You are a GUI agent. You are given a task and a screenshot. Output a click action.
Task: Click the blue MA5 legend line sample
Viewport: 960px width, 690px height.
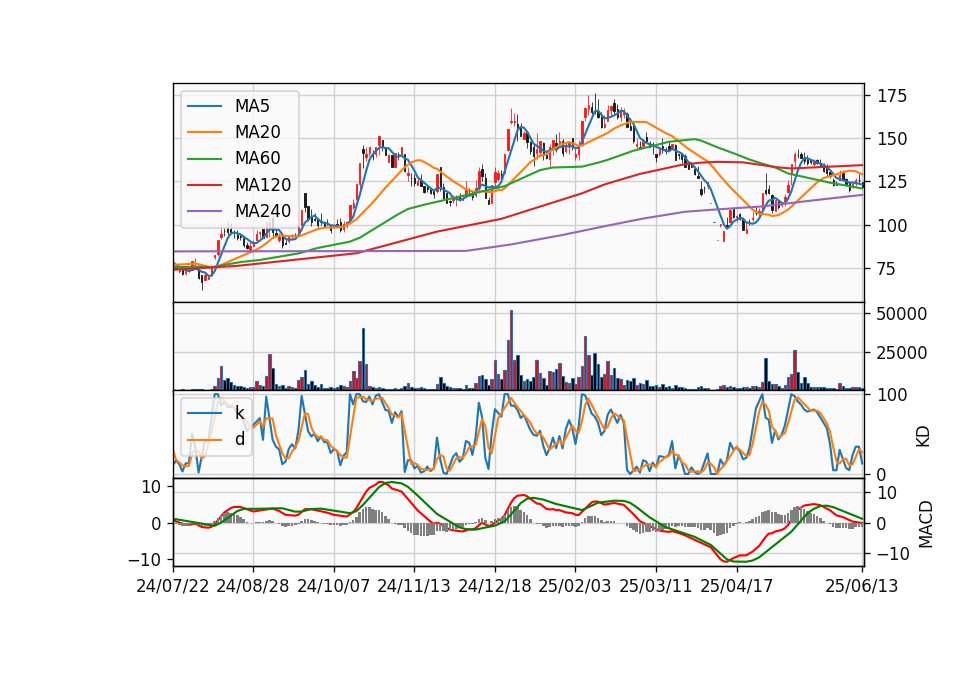pyautogui.click(x=204, y=106)
